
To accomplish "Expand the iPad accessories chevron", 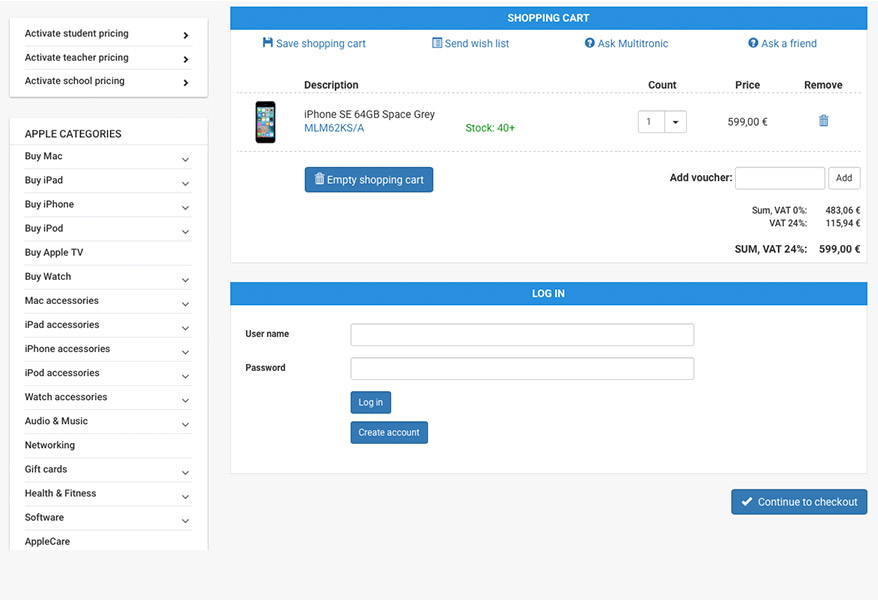I will click(185, 328).
